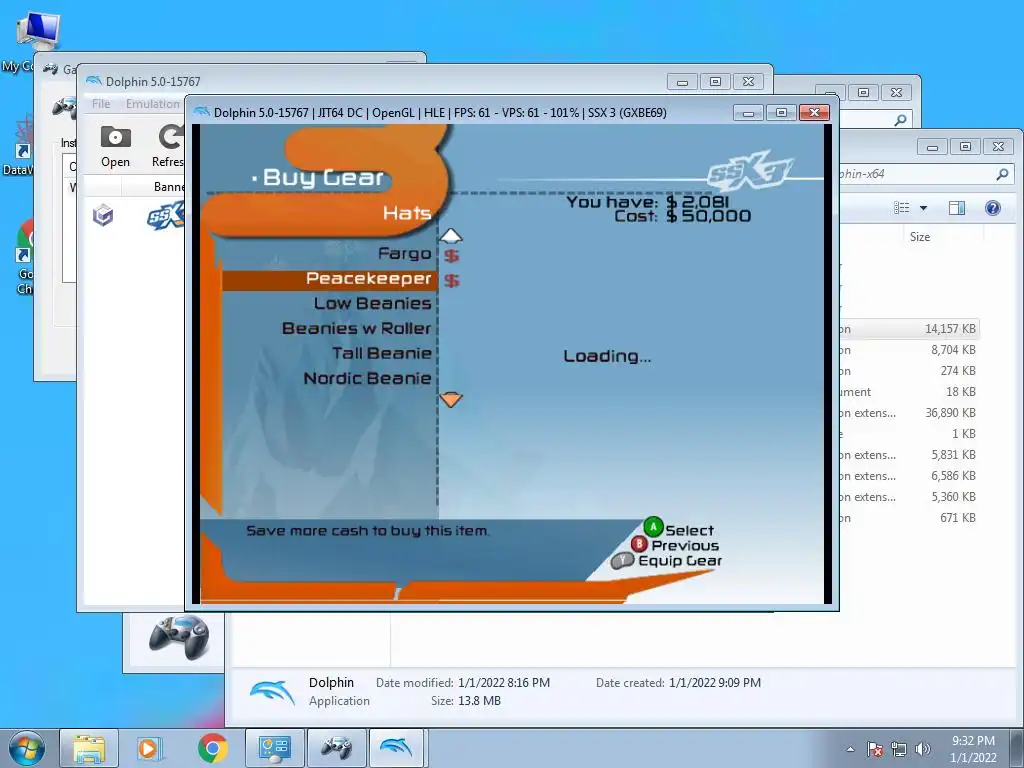Minimize the SSX 3 game window
Viewport: 1024px width, 768px height.
748,113
